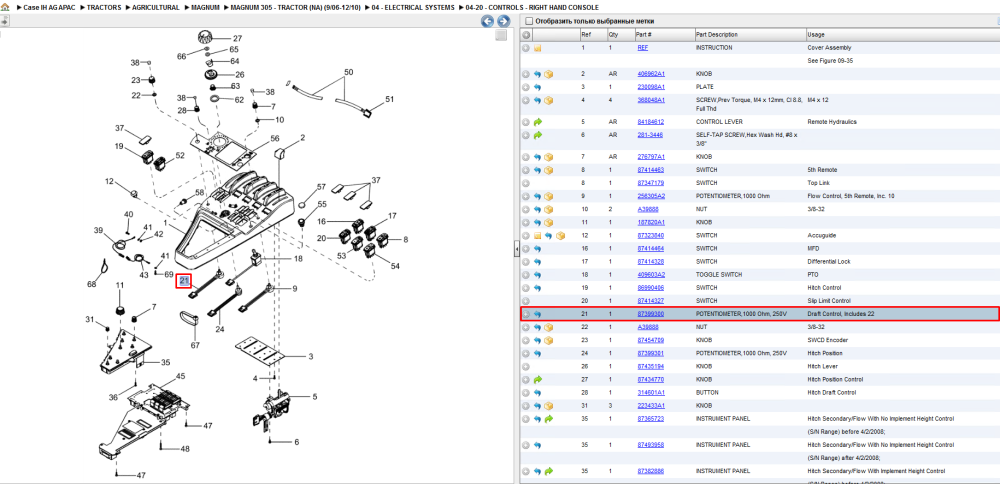Select callout 45 in the diagram
Image resolution: width=1000 pixels, height=484 pixels.
pos(180,376)
